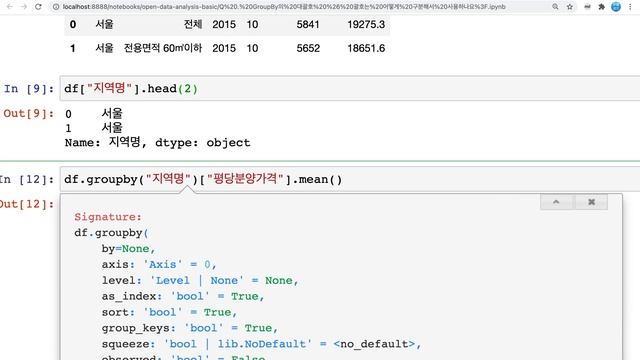Image resolution: width=640 pixels, height=360 pixels.
Task: Open the zoom magnifier in address bar
Action: click(555, 7)
